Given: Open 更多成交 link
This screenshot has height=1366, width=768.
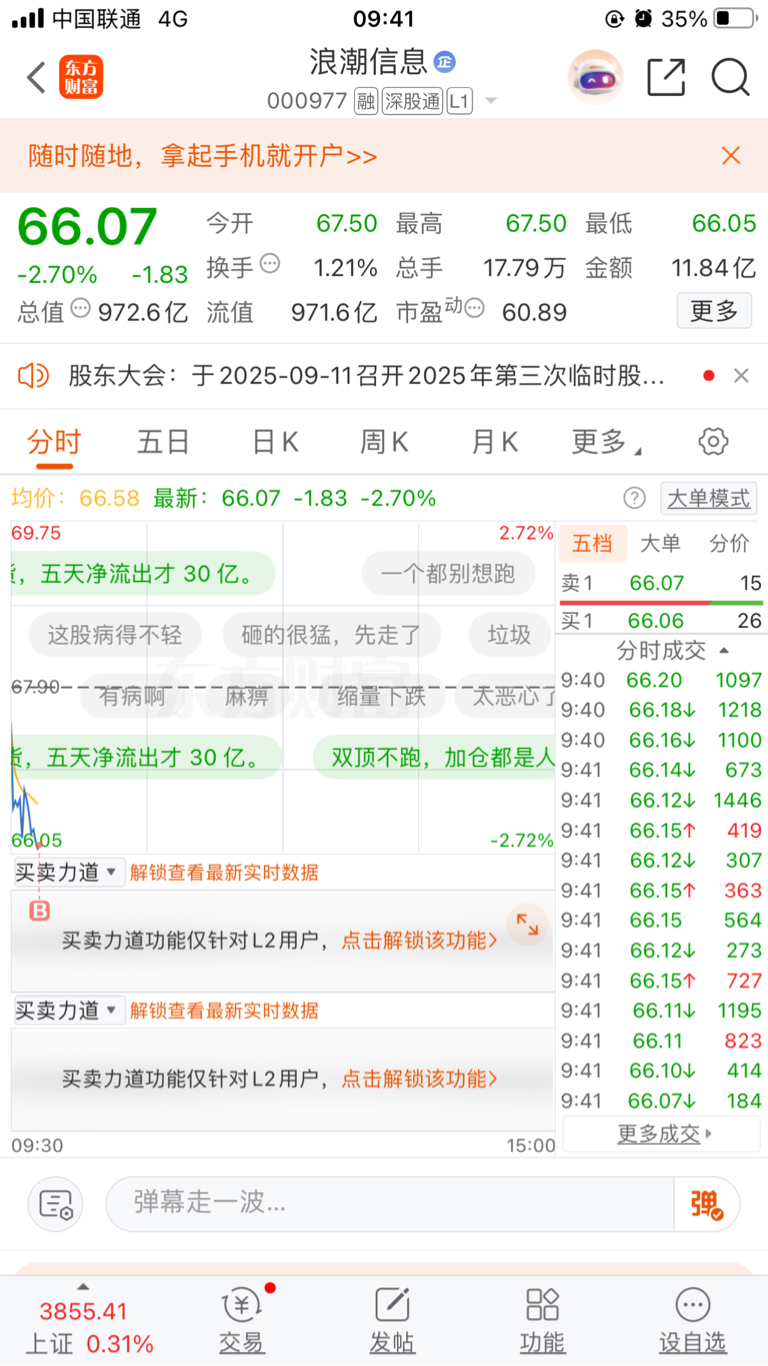Looking at the screenshot, I should click(x=661, y=1134).
